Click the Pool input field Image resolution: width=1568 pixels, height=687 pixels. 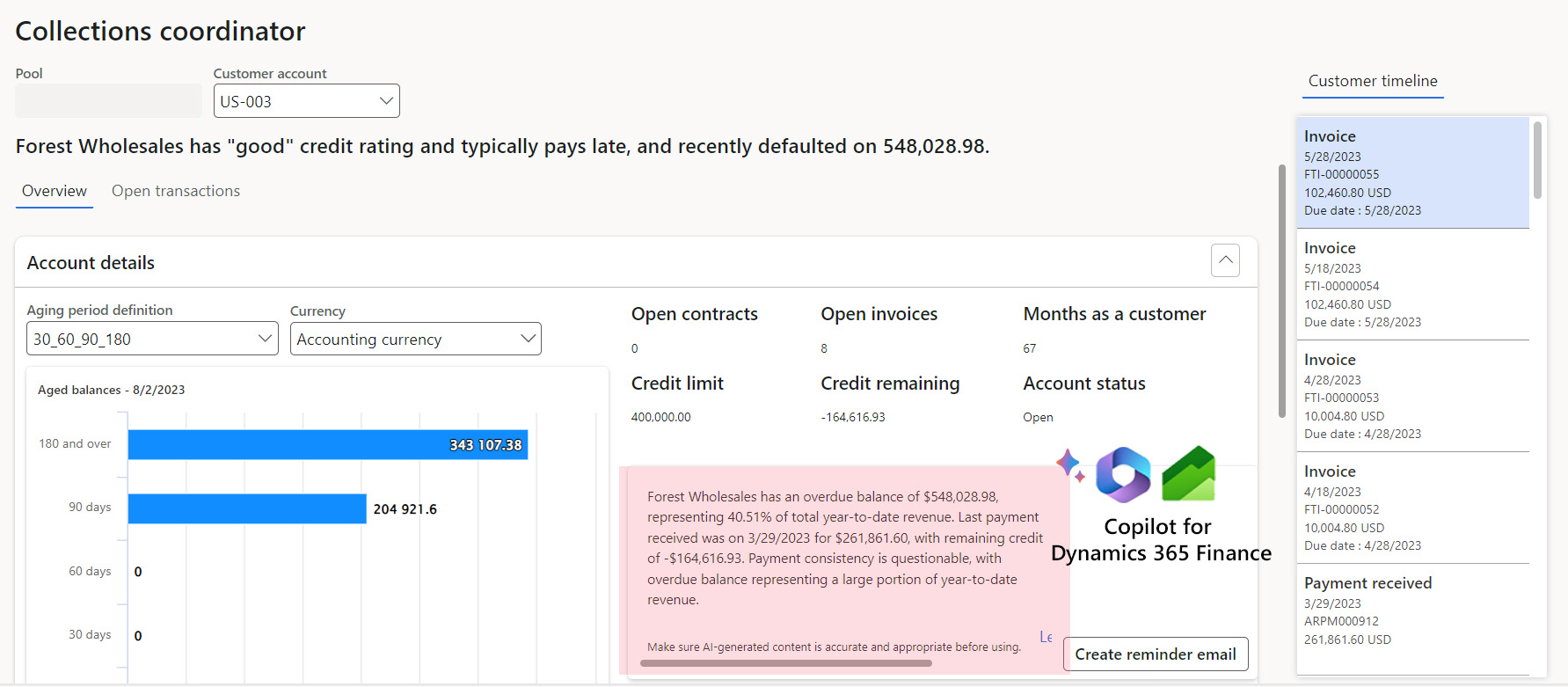(x=108, y=101)
